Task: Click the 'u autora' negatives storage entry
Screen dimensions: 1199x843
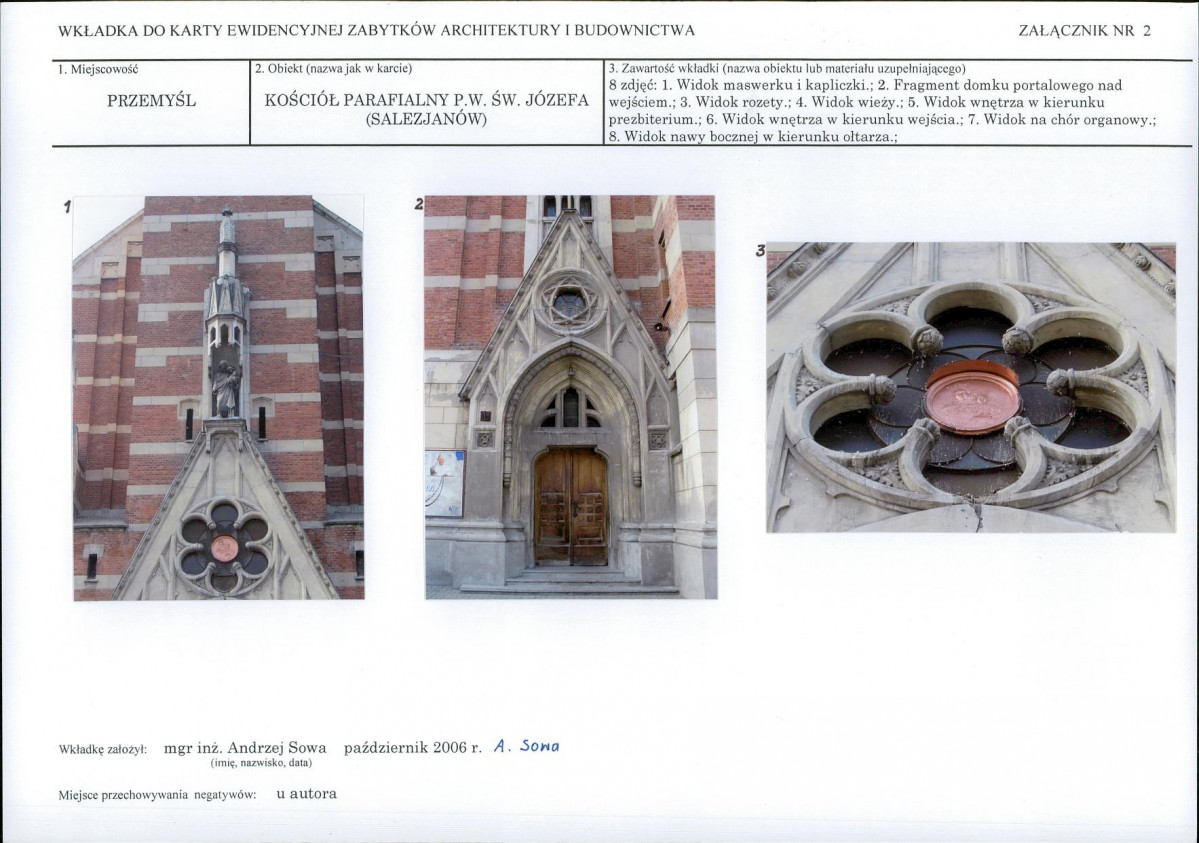Action: [307, 794]
